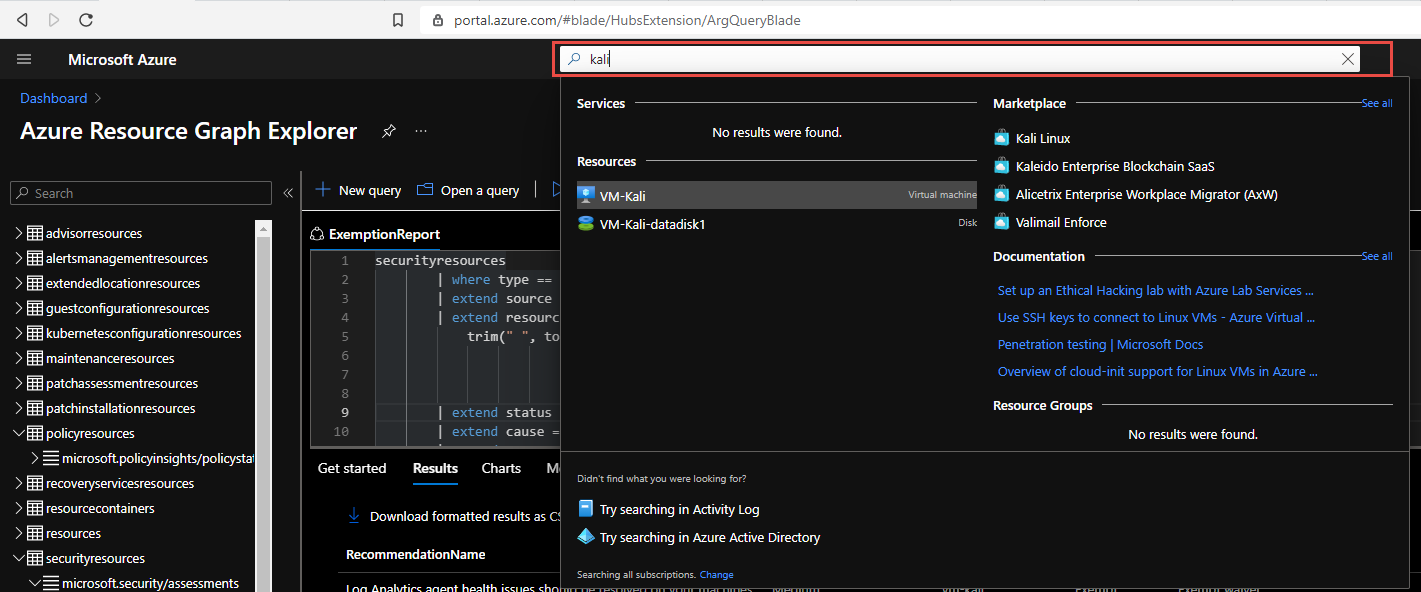The height and width of the screenshot is (592, 1421).
Task: Open 'Overview of cloud-init support' doc link
Action: 1158,371
